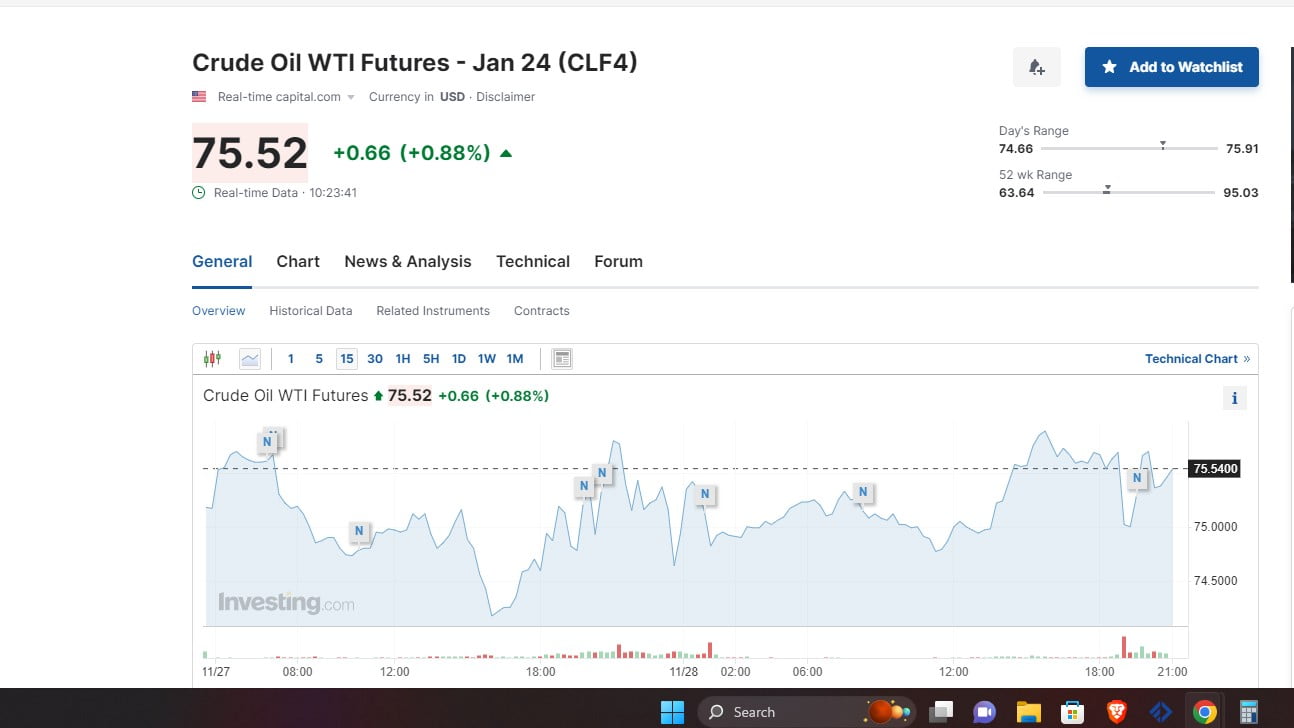Image resolution: width=1294 pixels, height=728 pixels.
Task: Click the chart info 'i' icon
Action: click(x=1234, y=398)
